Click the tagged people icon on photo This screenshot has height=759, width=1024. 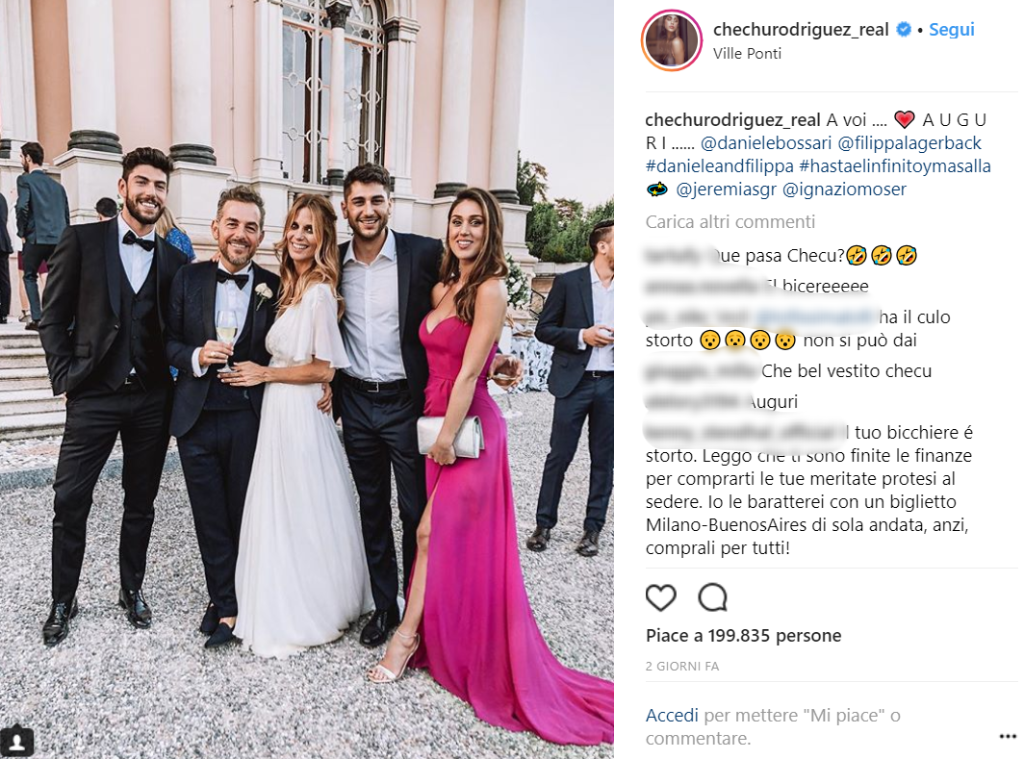point(16,741)
